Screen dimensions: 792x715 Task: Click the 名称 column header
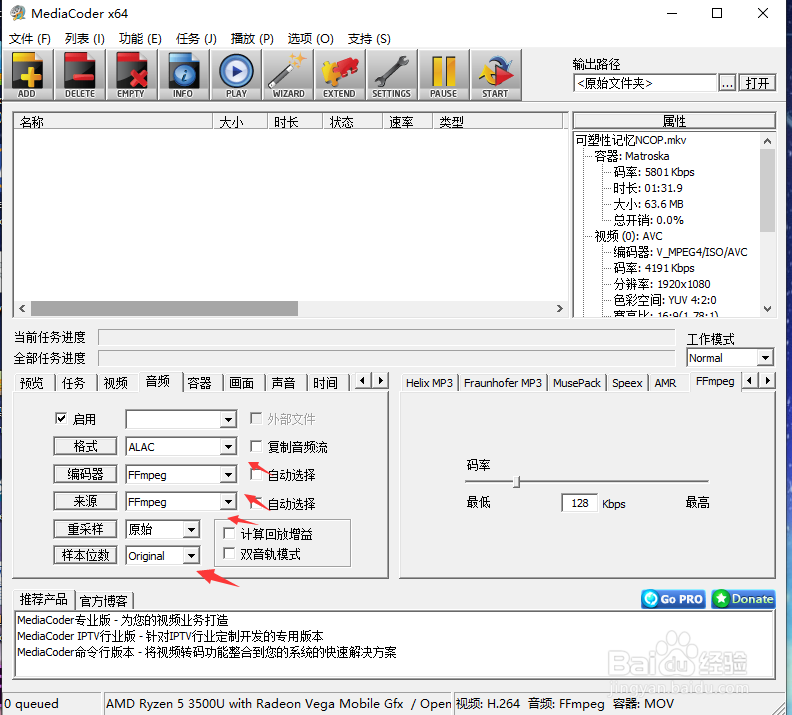tap(113, 122)
